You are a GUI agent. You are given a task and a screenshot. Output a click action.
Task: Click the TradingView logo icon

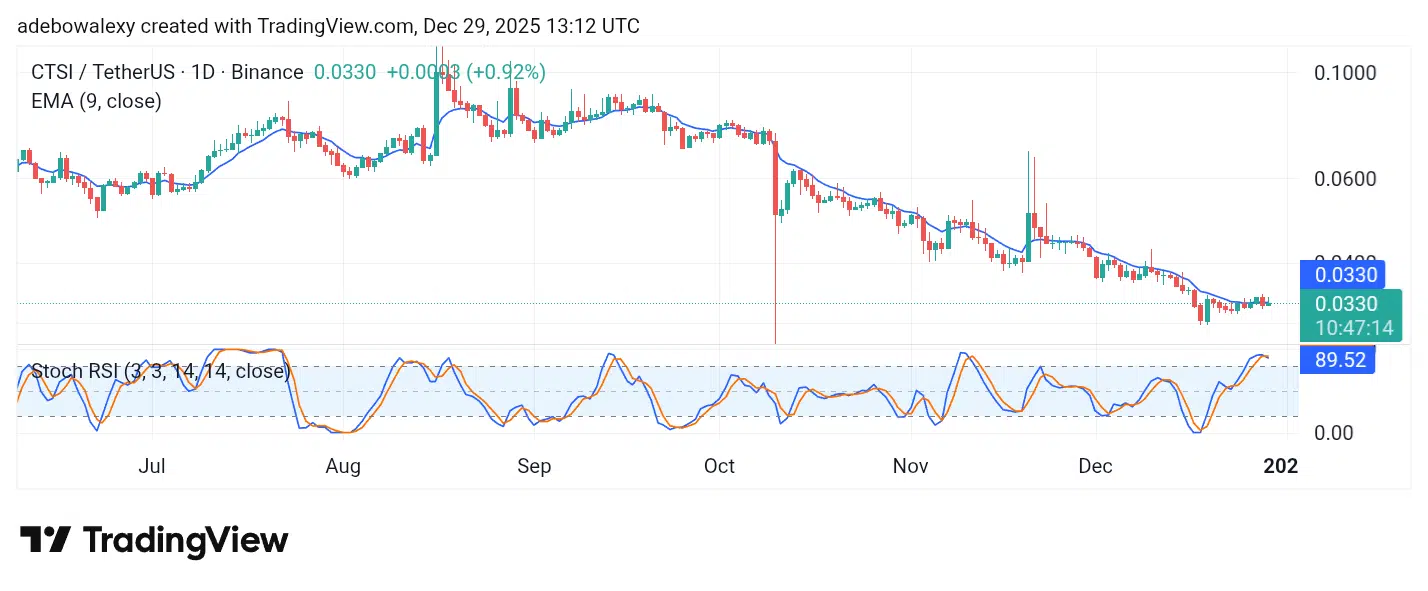coord(45,540)
